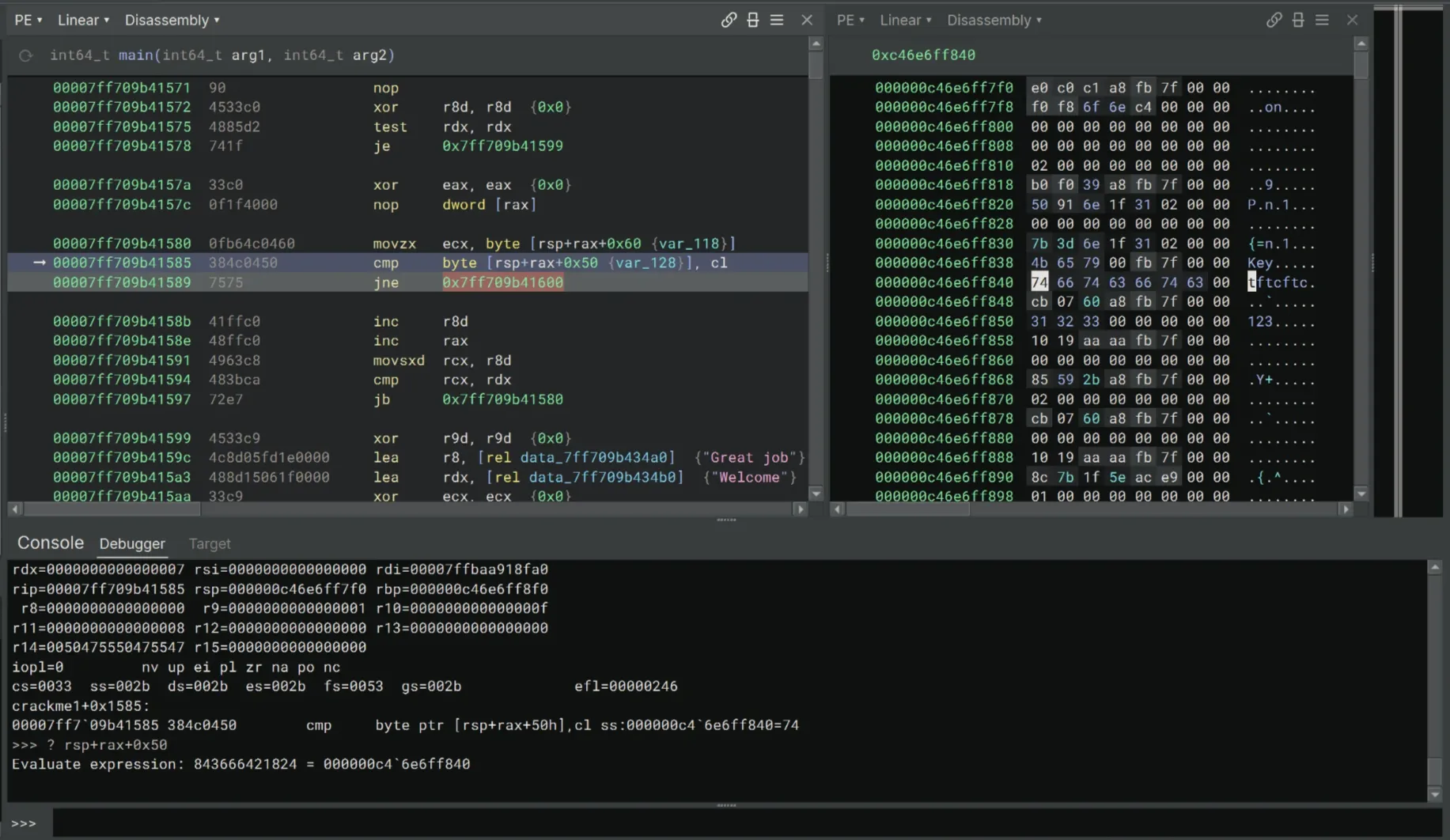Click the split pane icon in left pane header
The height and width of the screenshot is (840, 1450).
[x=752, y=20]
